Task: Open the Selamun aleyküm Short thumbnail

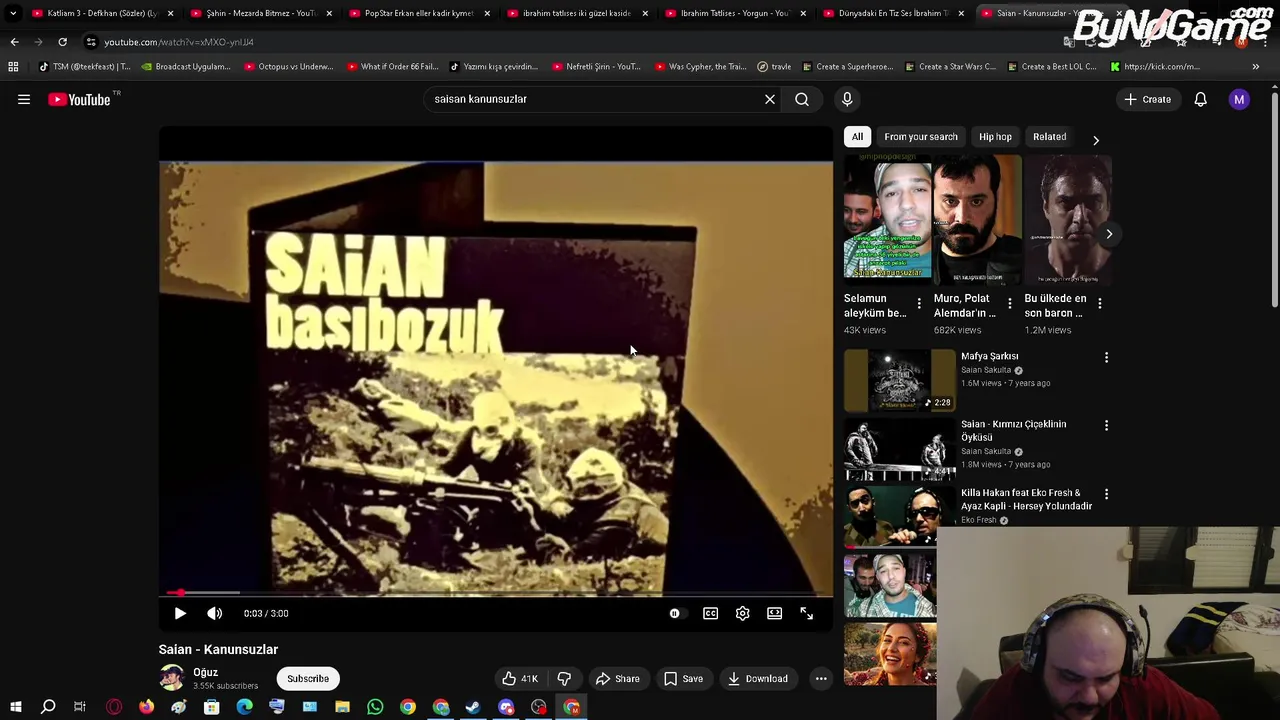Action: (x=887, y=220)
